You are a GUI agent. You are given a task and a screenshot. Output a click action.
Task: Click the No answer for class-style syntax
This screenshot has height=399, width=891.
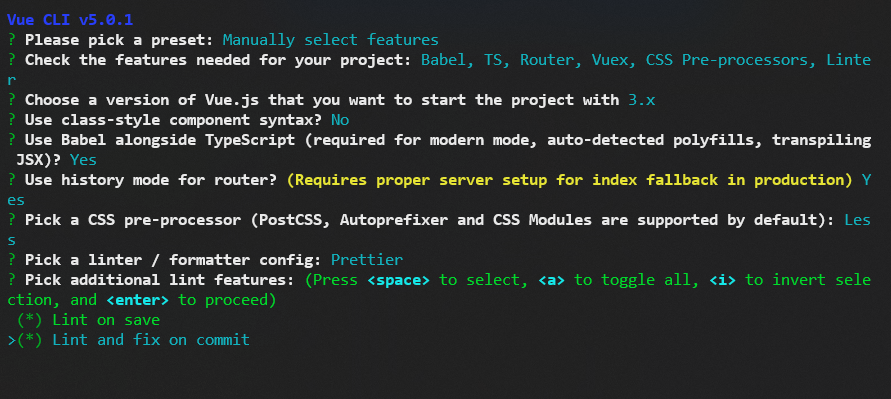[x=340, y=120]
